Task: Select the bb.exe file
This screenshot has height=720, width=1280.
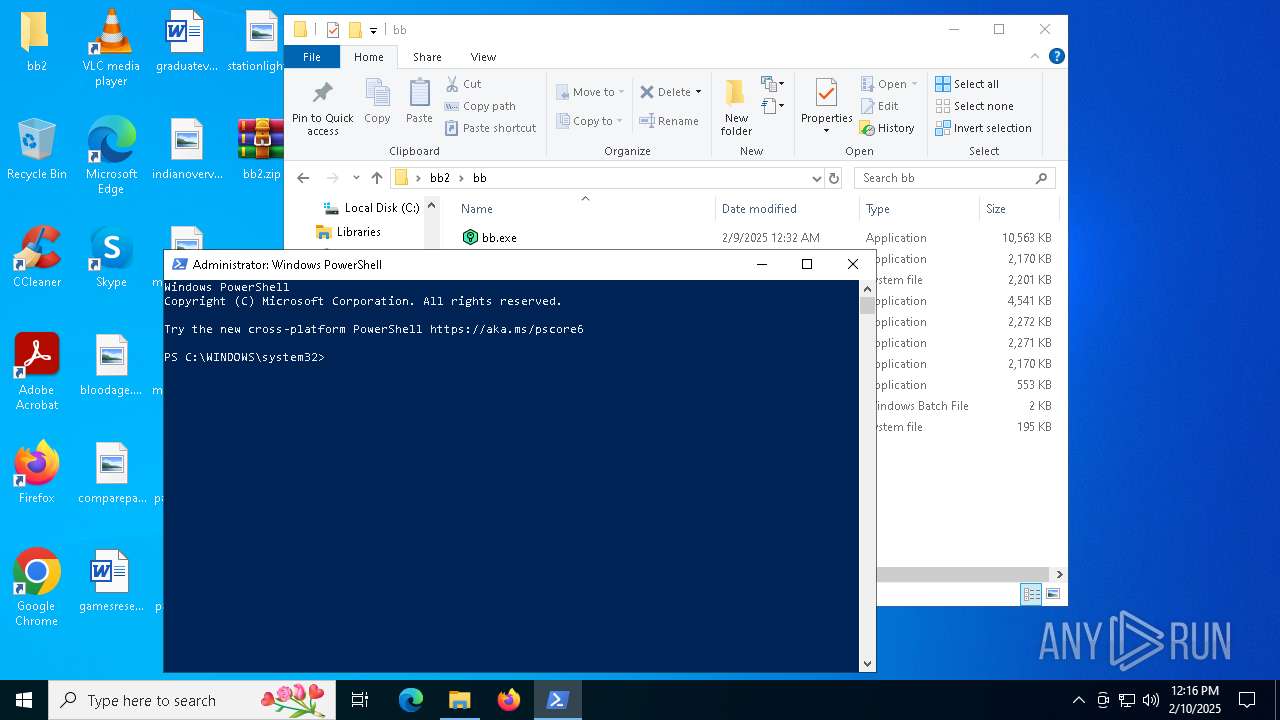Action: click(x=490, y=238)
